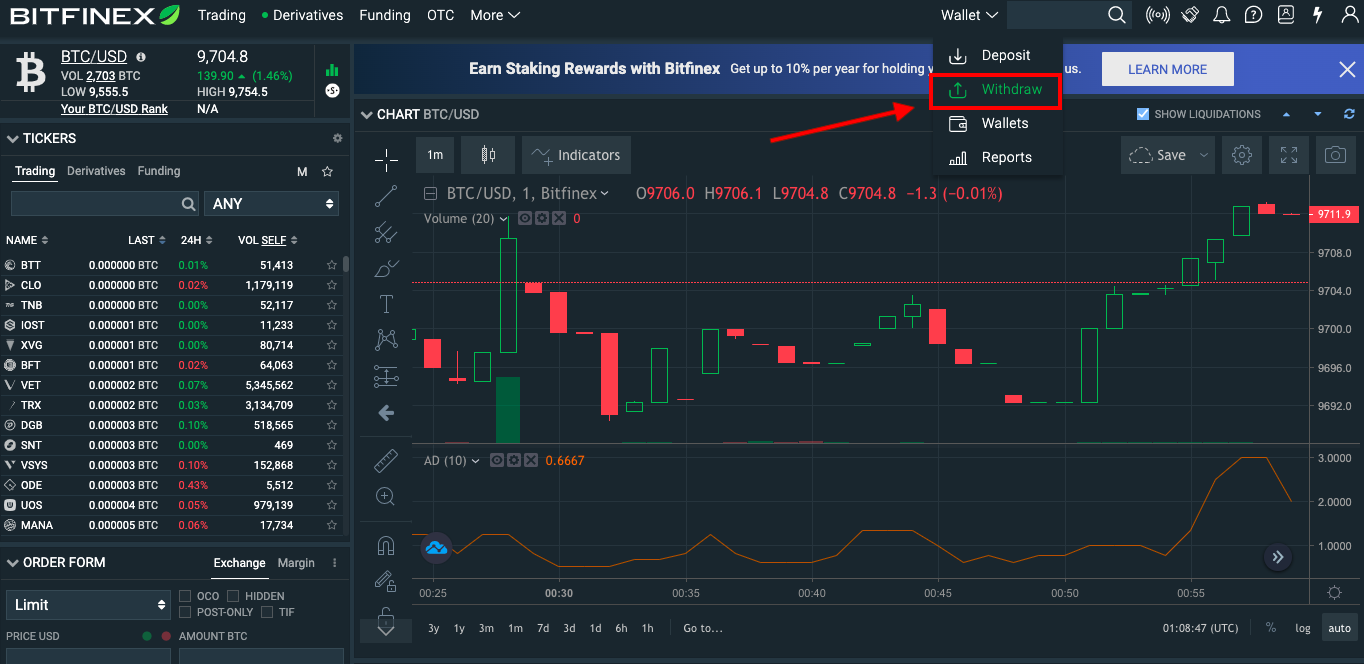Select the pattern drawing tool
Viewport: 1364px width, 664px height.
pos(386,340)
